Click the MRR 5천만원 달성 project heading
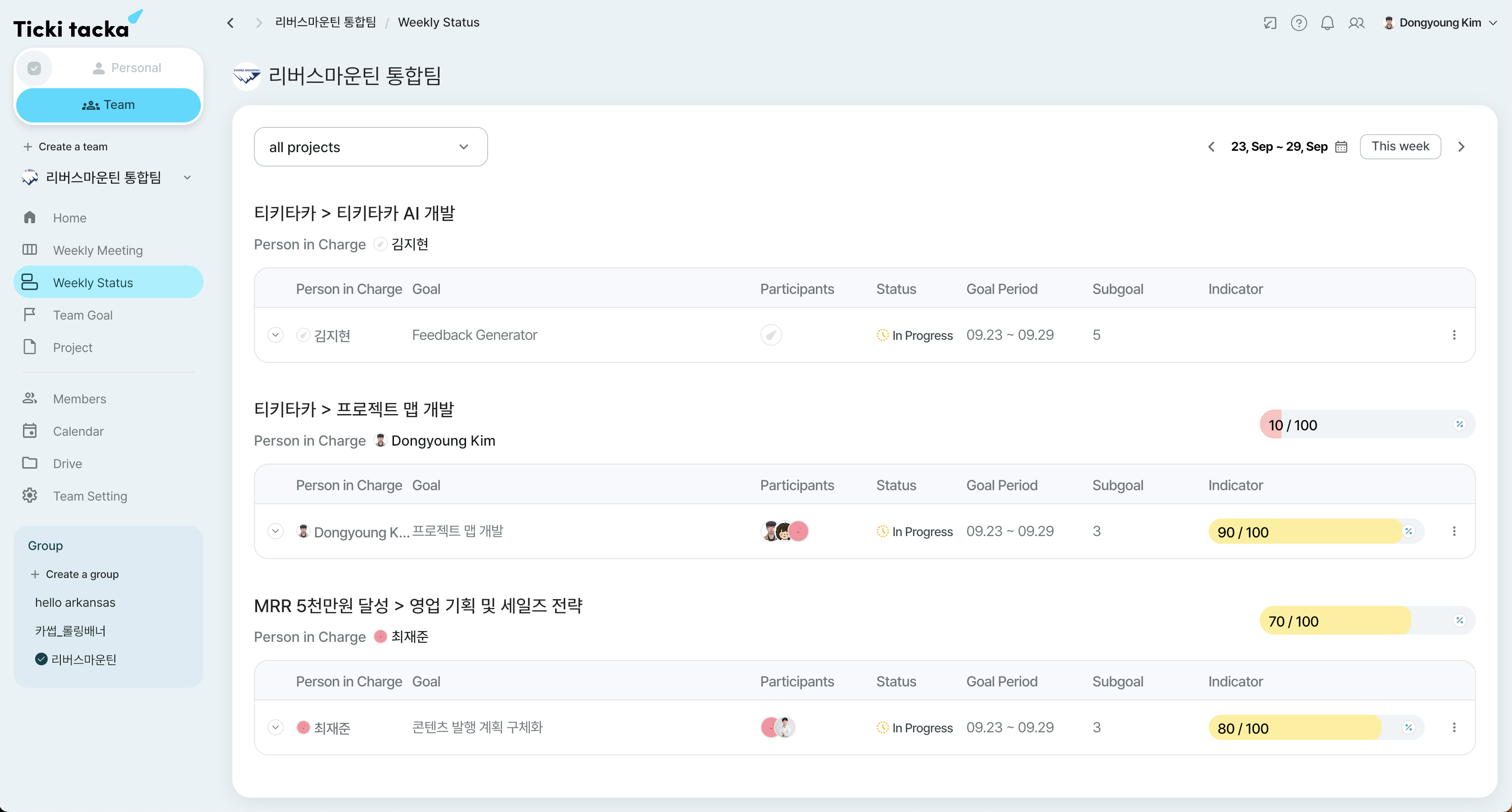1512x812 pixels. click(418, 605)
